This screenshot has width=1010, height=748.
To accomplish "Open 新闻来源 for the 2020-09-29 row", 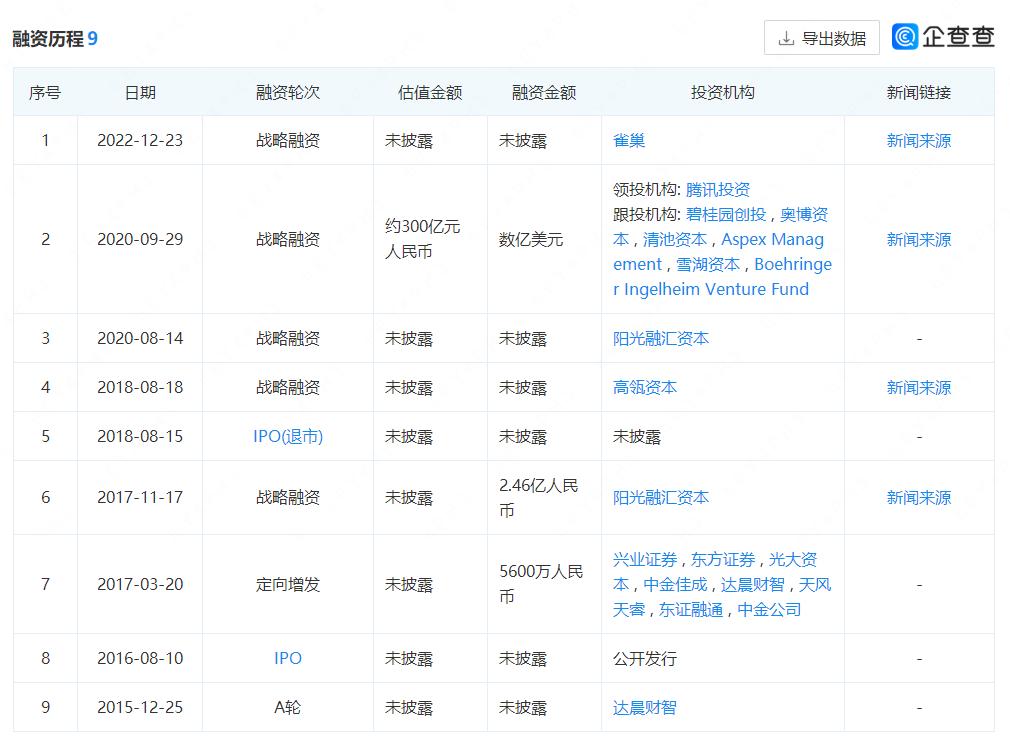I will pos(919,240).
